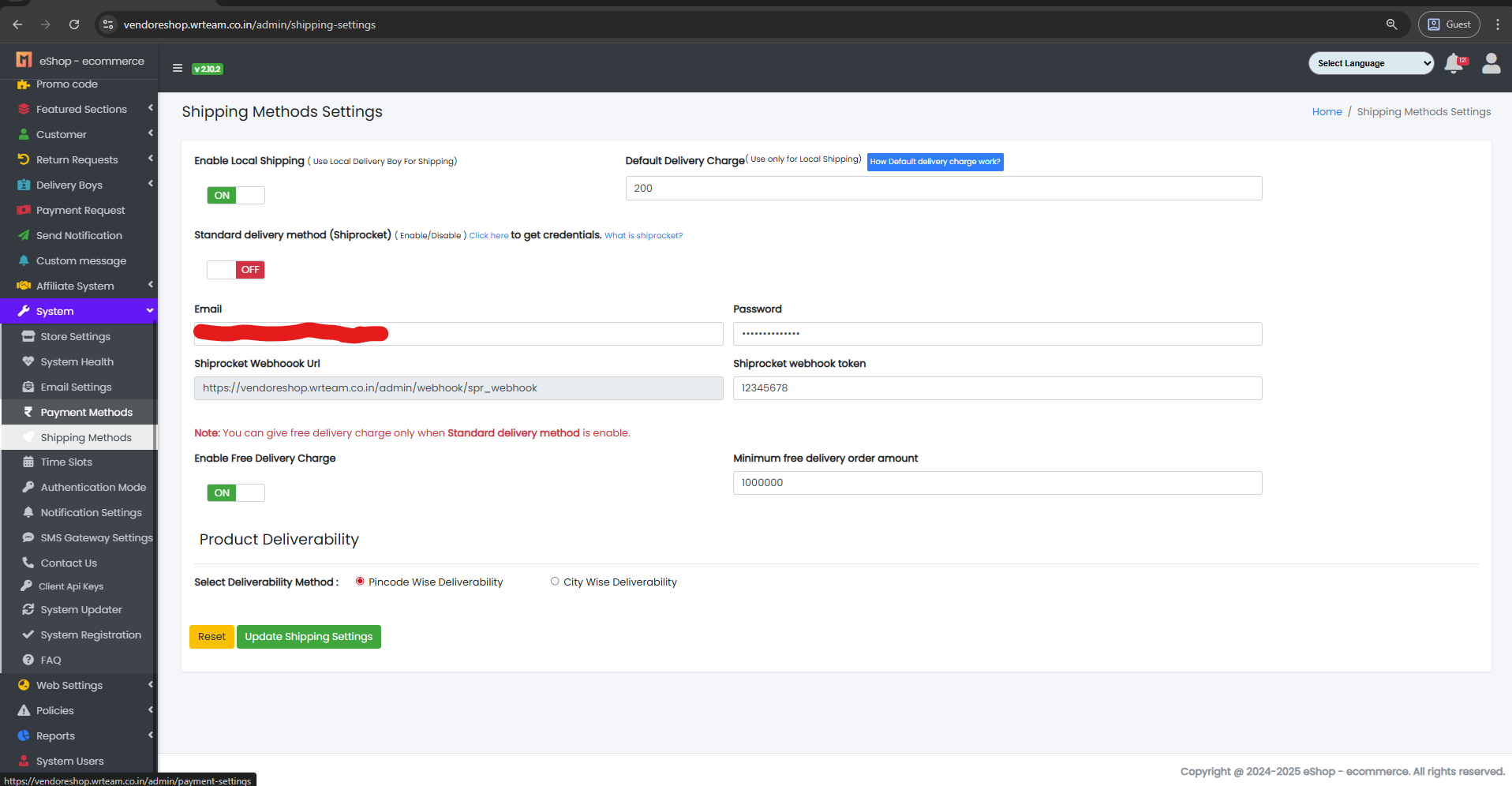
Task: Click the Store Settings icon
Action: tap(28, 336)
